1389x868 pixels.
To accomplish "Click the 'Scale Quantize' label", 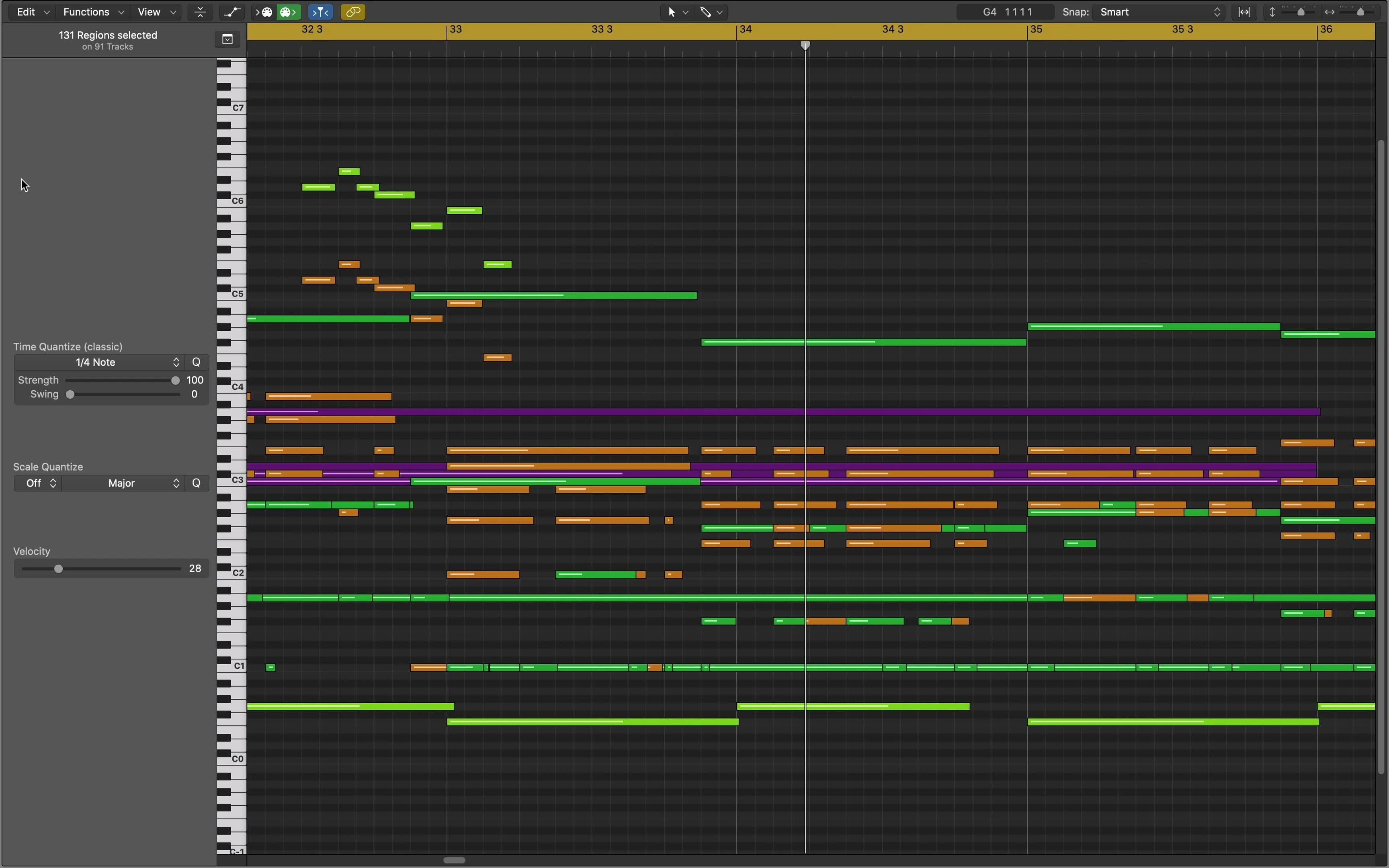I will click(48, 467).
